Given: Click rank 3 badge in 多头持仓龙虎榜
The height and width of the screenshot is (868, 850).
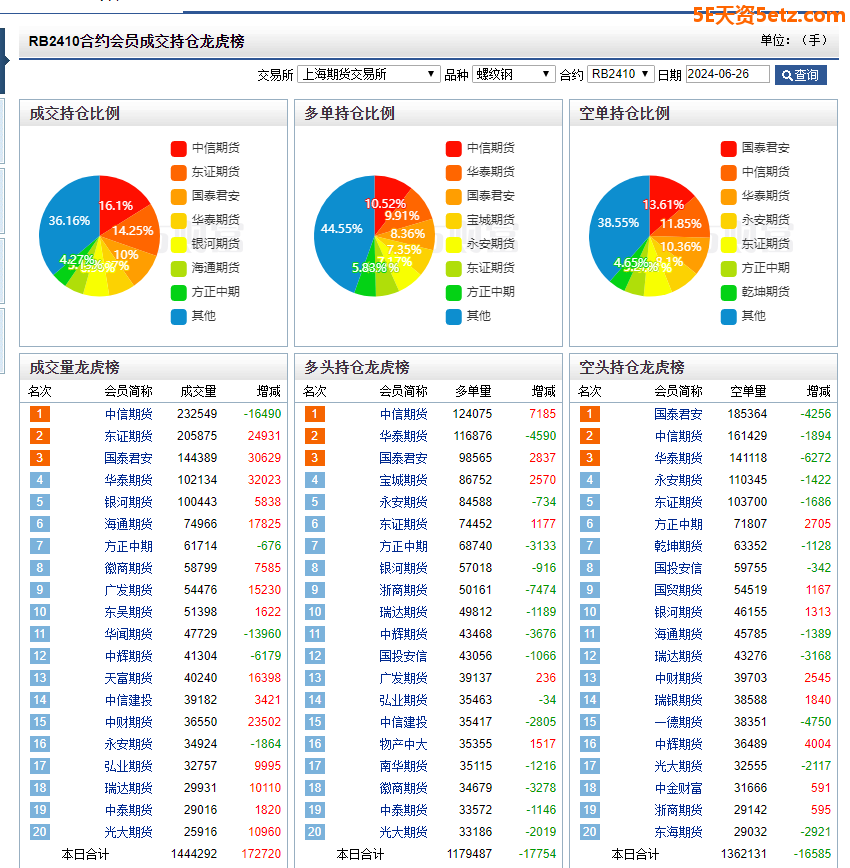Looking at the screenshot, I should click(x=315, y=458).
